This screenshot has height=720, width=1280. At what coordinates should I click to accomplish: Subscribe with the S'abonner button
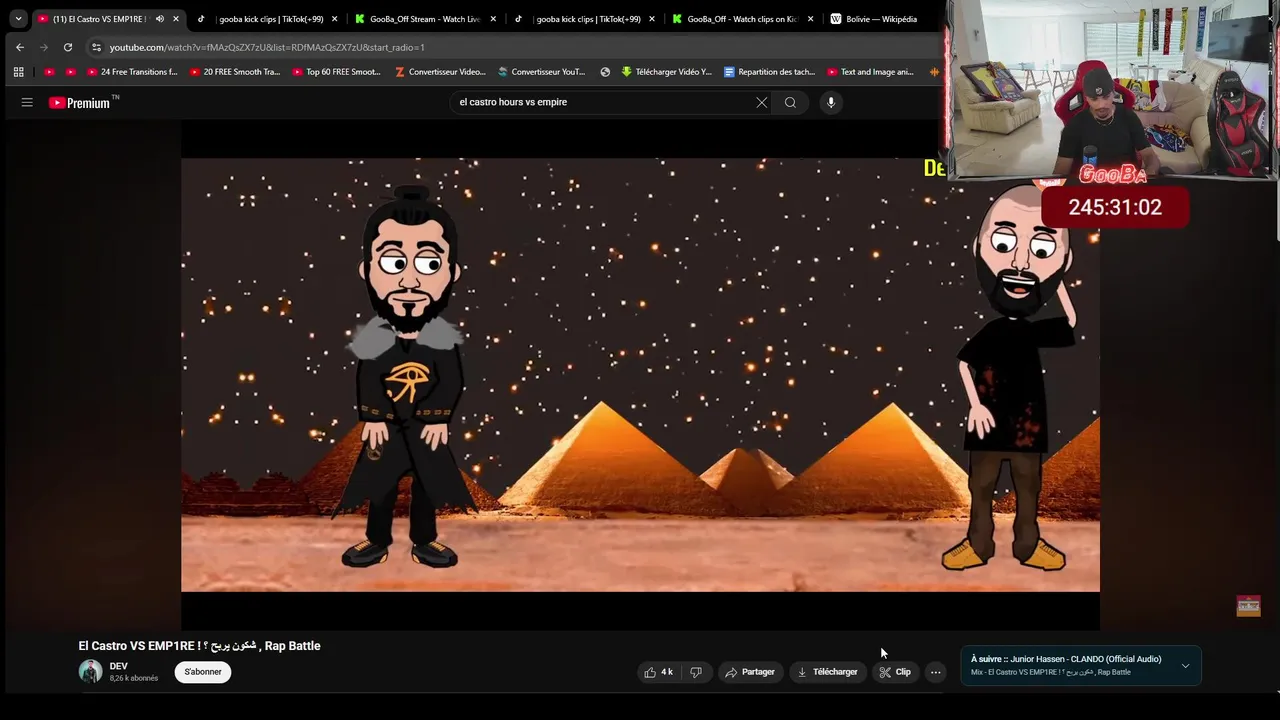click(203, 672)
